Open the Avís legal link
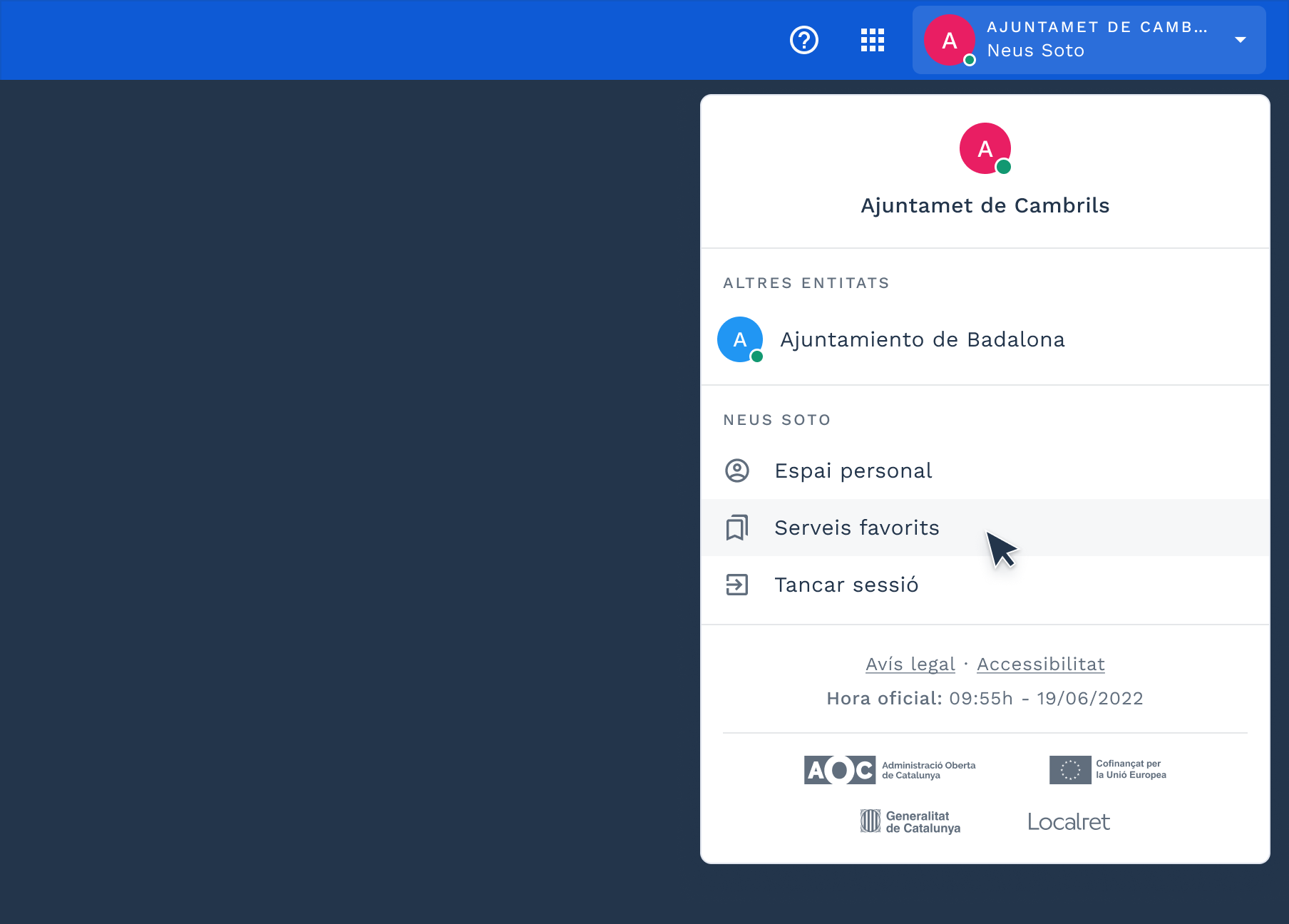The image size is (1289, 924). [x=910, y=664]
